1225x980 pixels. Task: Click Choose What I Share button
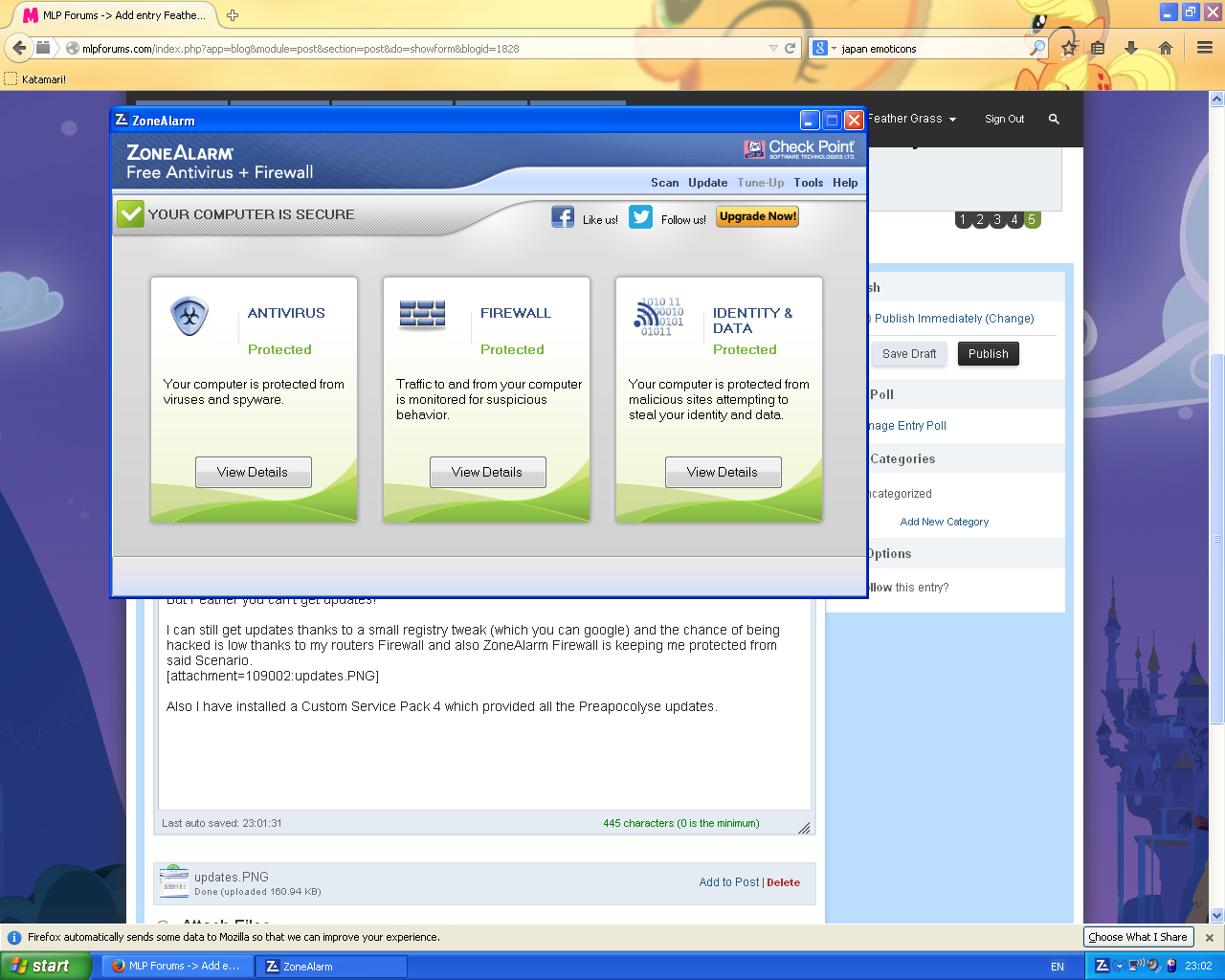(x=1138, y=938)
